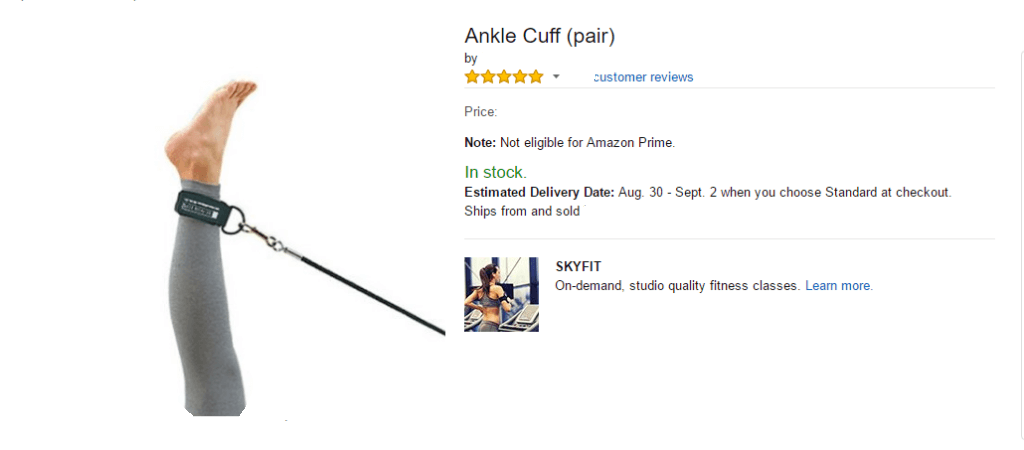Click the 'Ships from and sold' text
The width and height of the screenshot is (1024, 450).
[522, 211]
